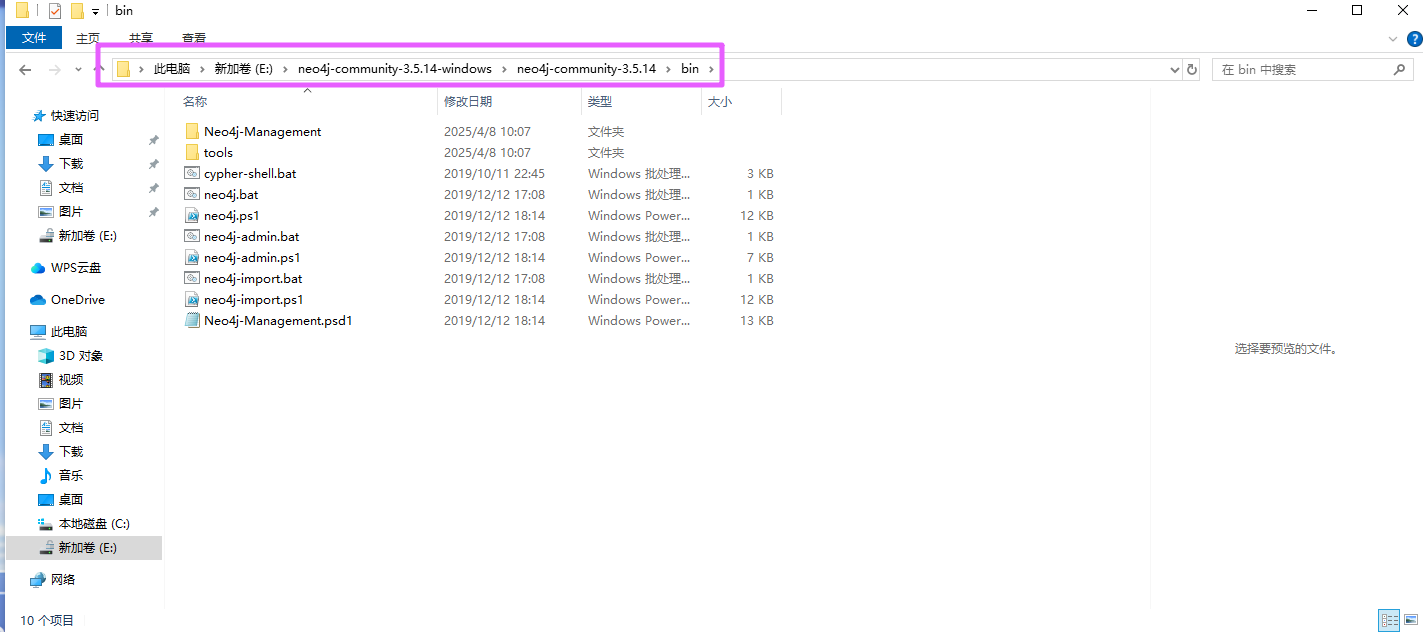Click the 此电脑 breadcrumb in address bar

171,69
